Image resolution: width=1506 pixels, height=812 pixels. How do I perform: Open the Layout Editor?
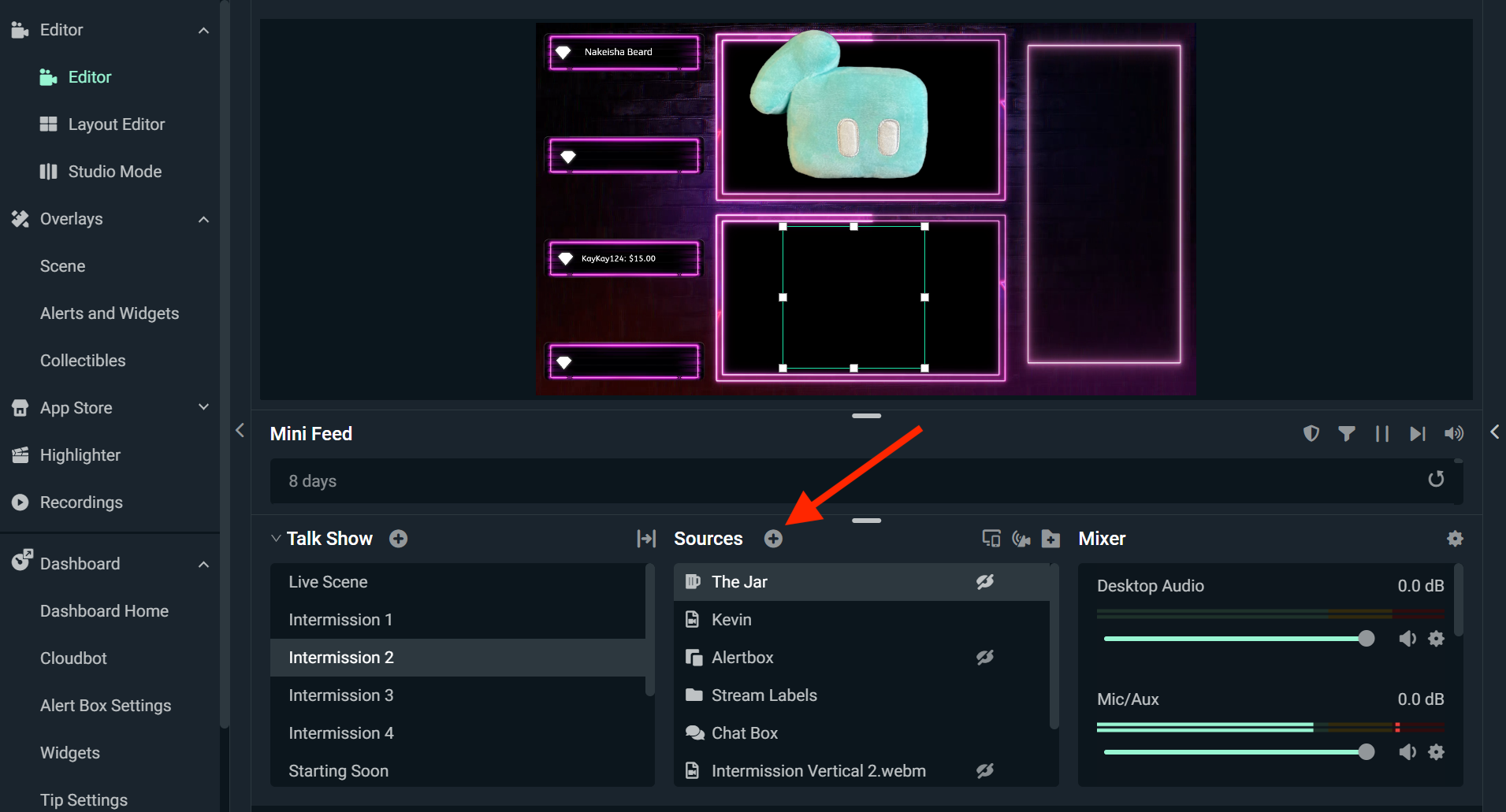coord(117,124)
